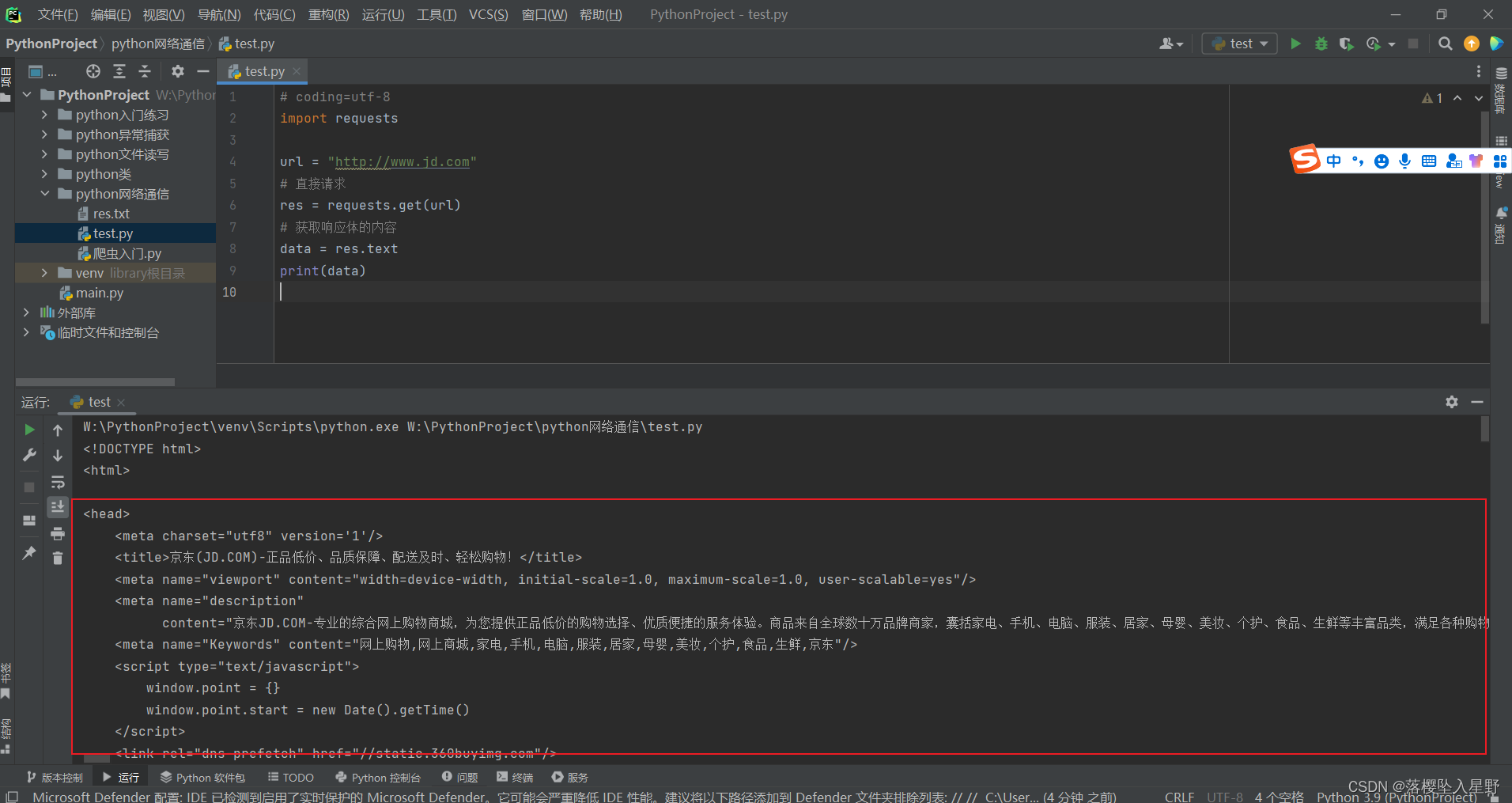This screenshot has width=1512, height=803.
Task: Click project tree horizontal scrollbar
Action: click(x=95, y=382)
